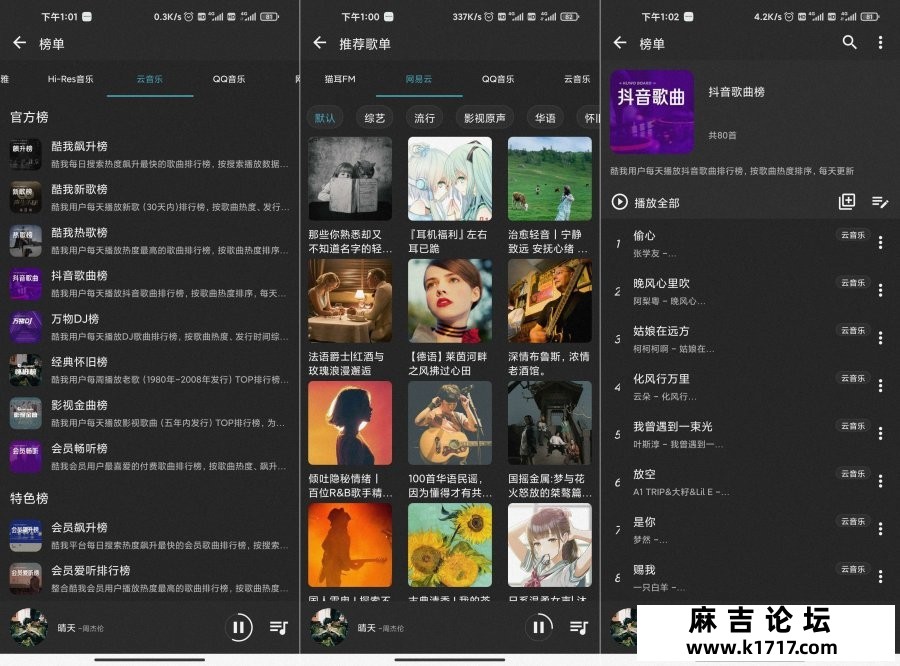Image resolution: width=900 pixels, height=666 pixels.
Task: Open the 会员爱听排行榜 chart
Action: coord(149,579)
